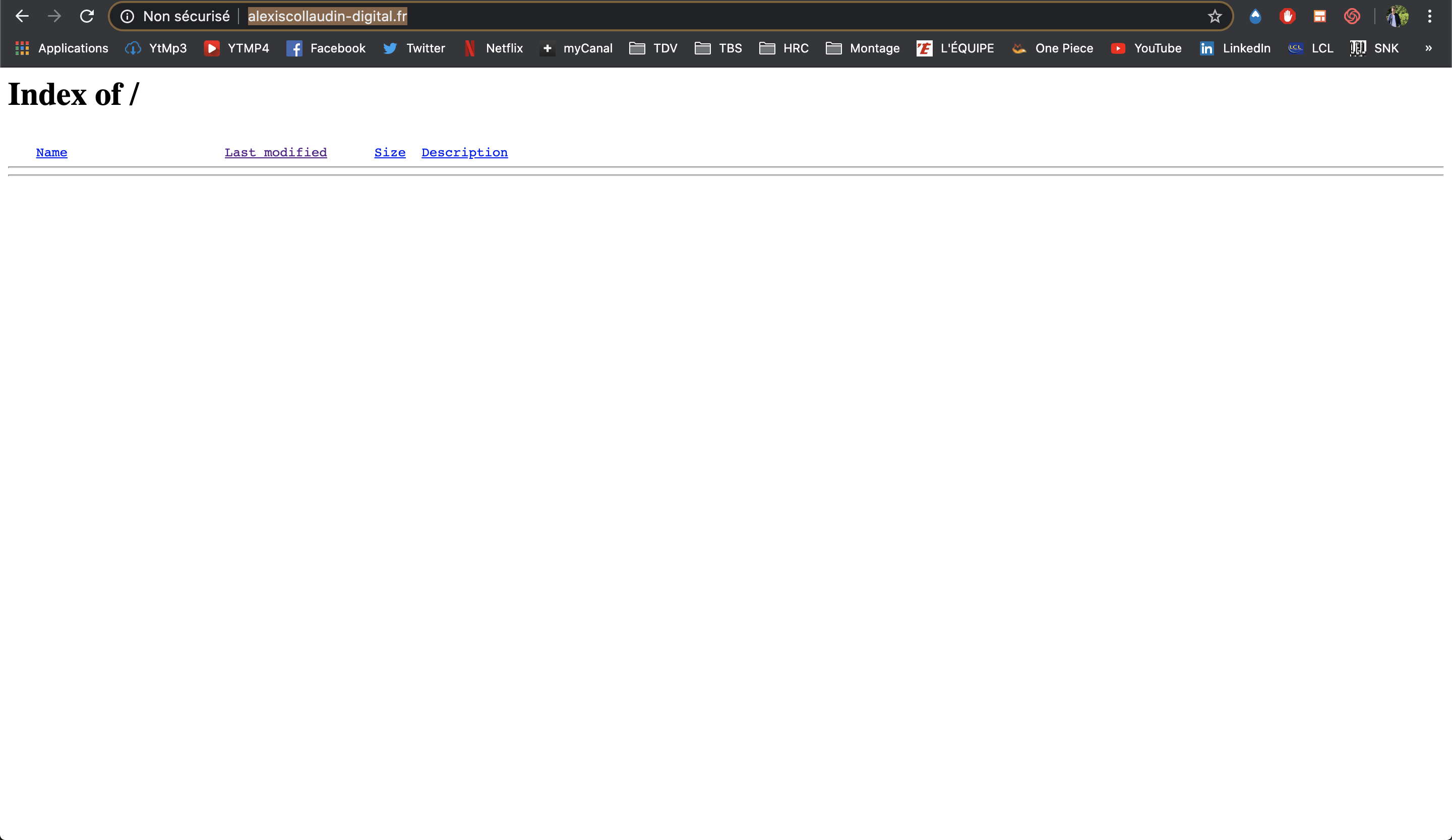Open the user profile avatar

pos(1397,16)
